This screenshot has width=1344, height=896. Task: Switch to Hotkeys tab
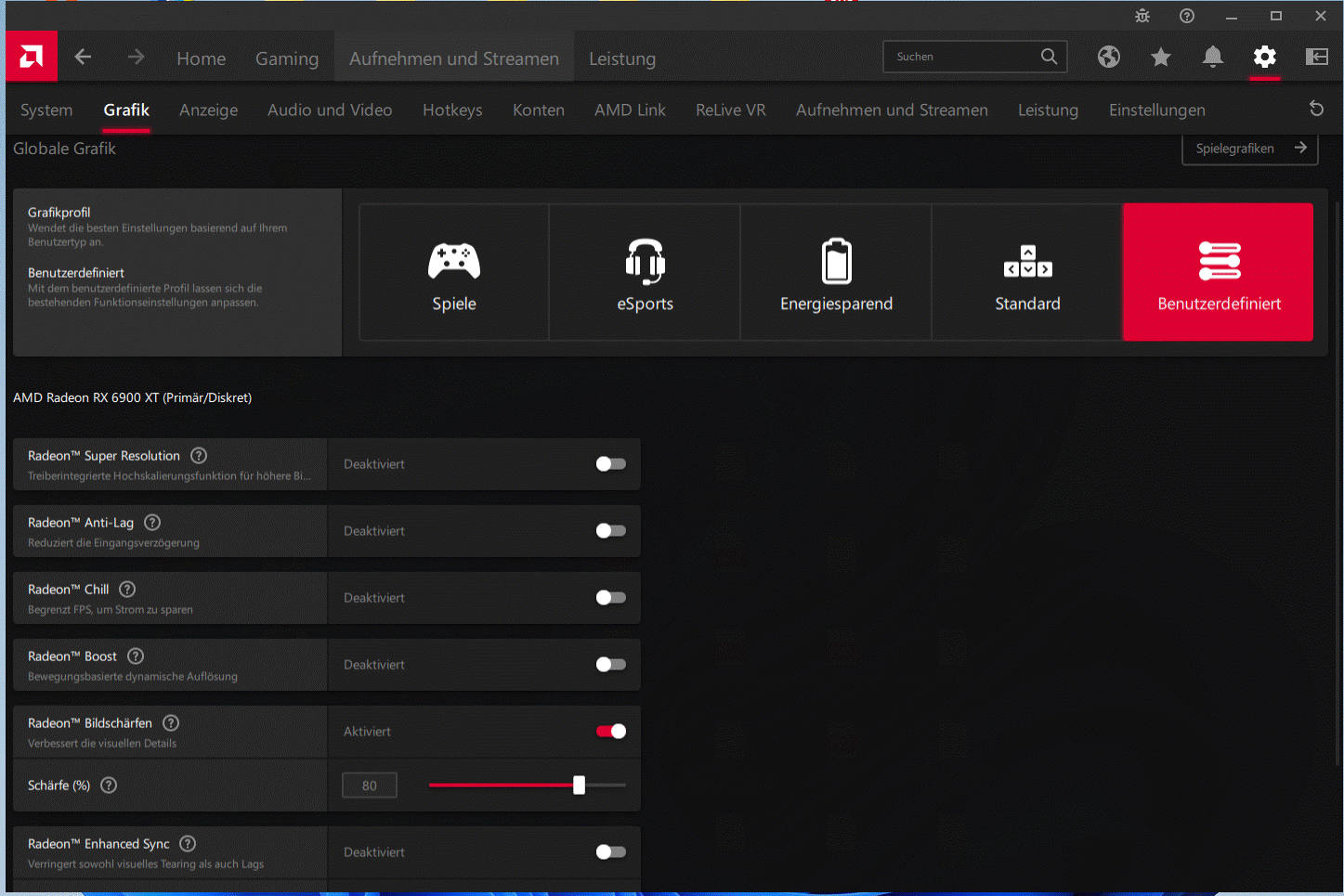tap(452, 110)
